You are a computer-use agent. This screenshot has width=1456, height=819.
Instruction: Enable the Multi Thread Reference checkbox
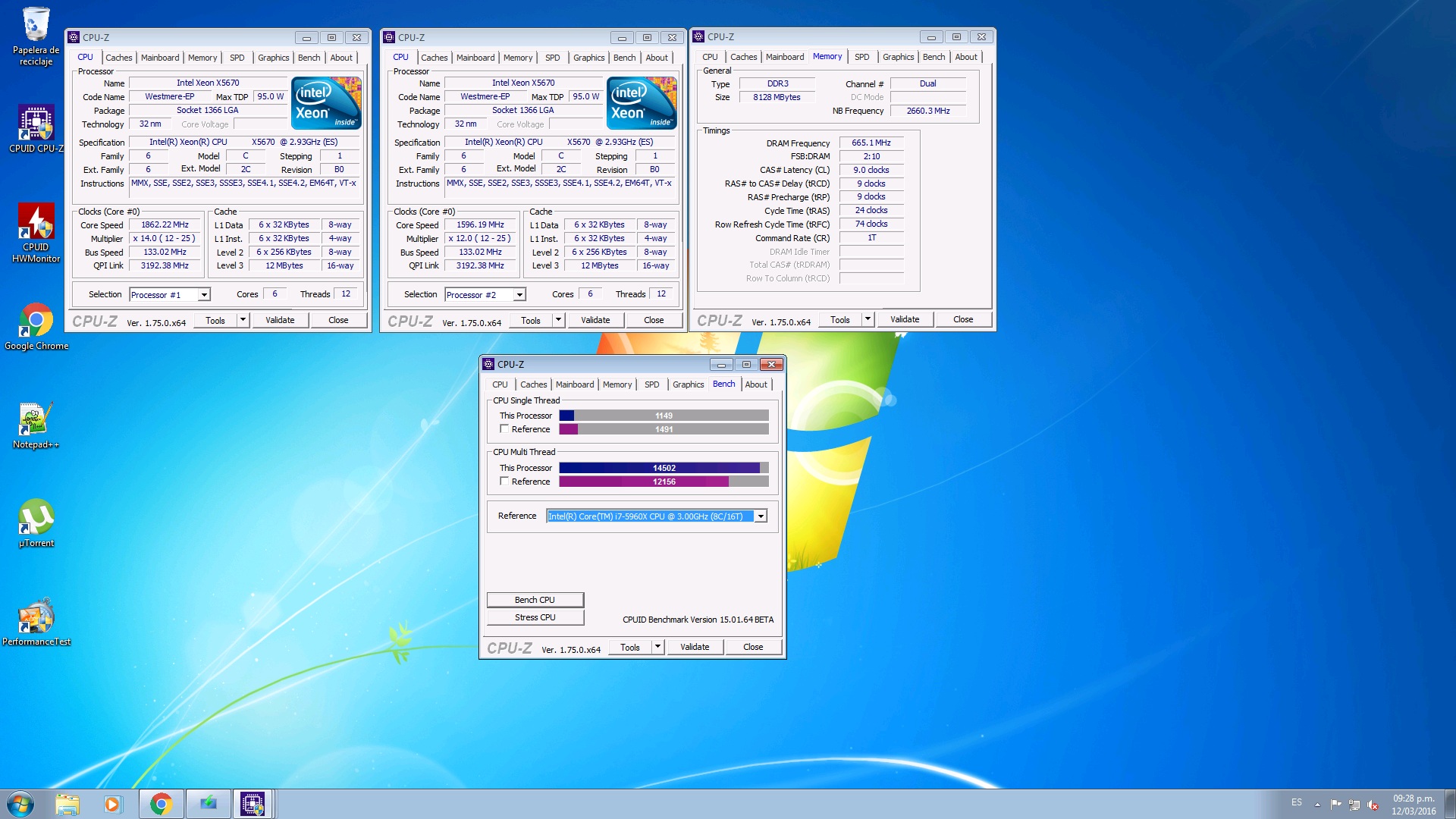[x=504, y=482]
